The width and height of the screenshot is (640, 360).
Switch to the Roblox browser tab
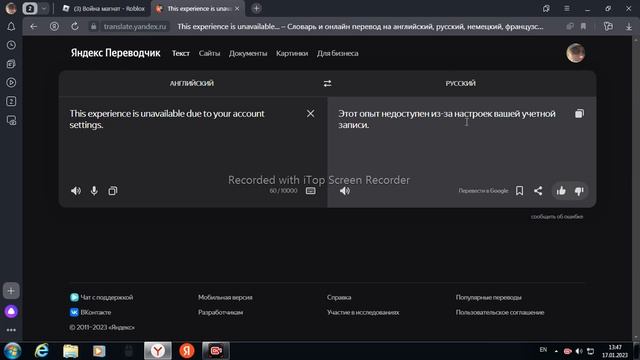(x=104, y=9)
